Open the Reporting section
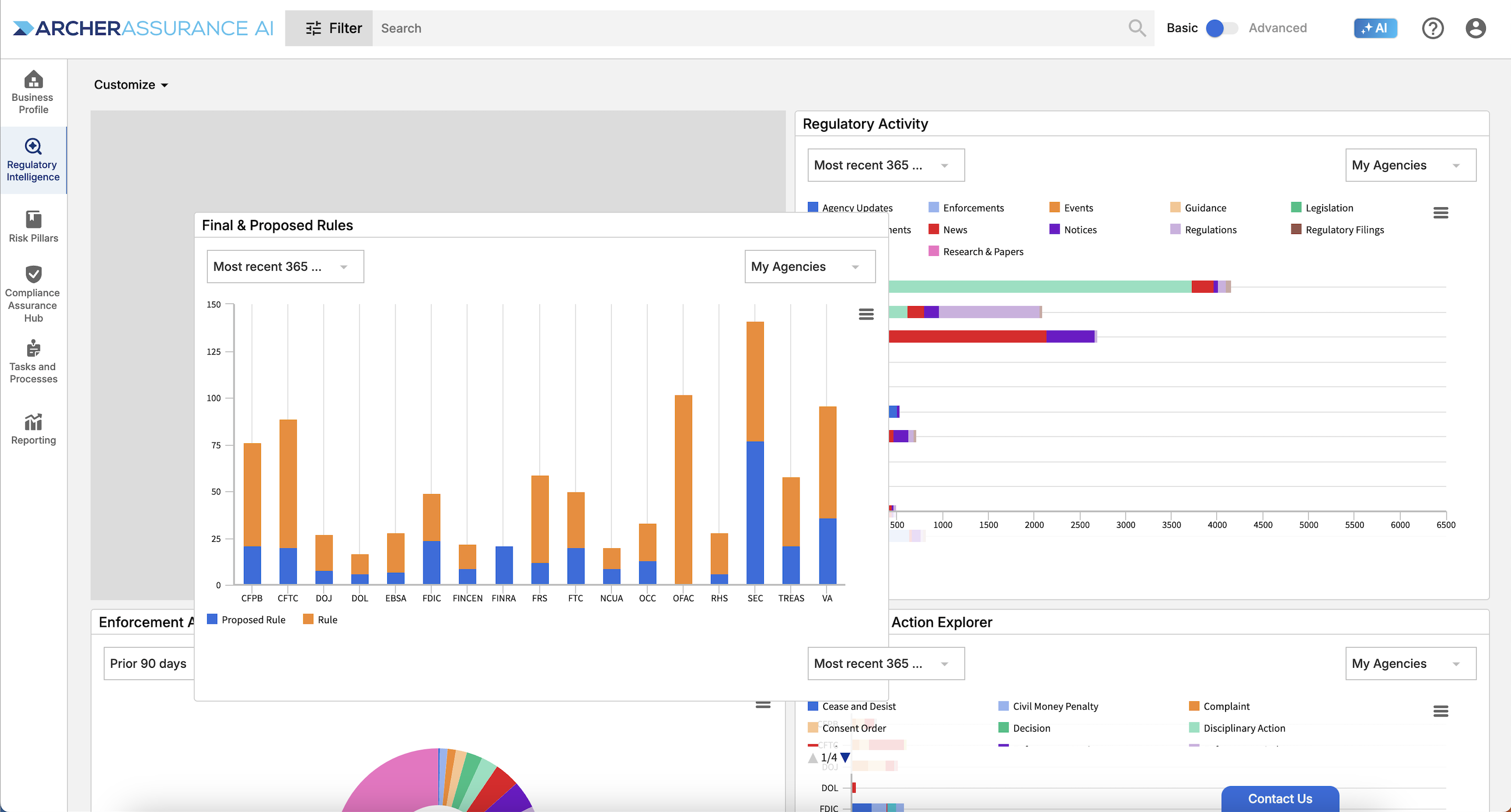This screenshot has height=812, width=1511. (34, 429)
